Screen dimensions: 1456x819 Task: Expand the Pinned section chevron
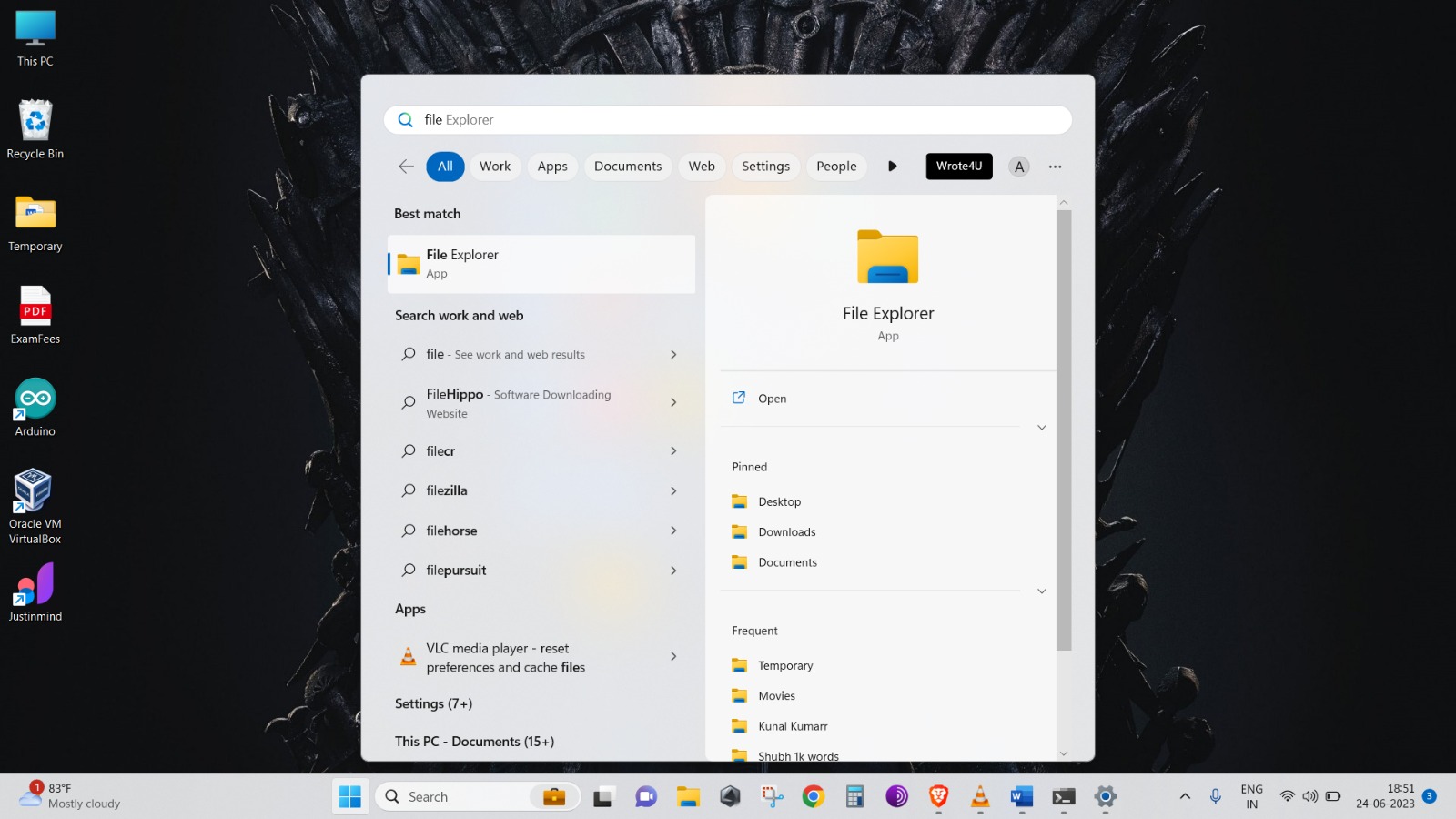[x=1041, y=591]
